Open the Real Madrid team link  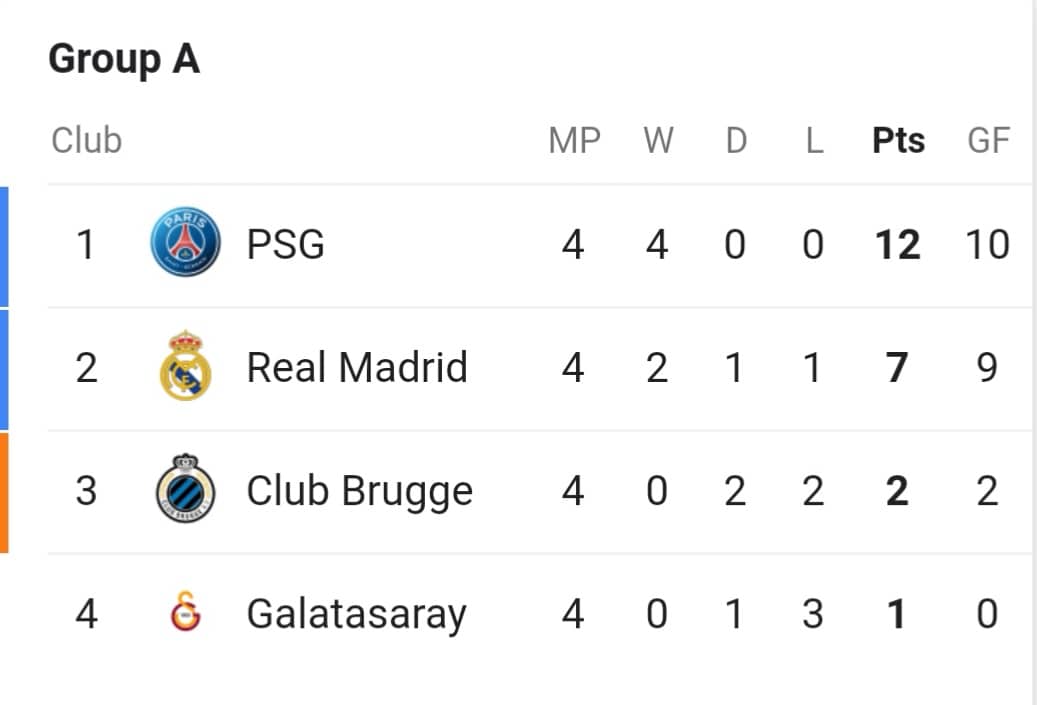[357, 367]
